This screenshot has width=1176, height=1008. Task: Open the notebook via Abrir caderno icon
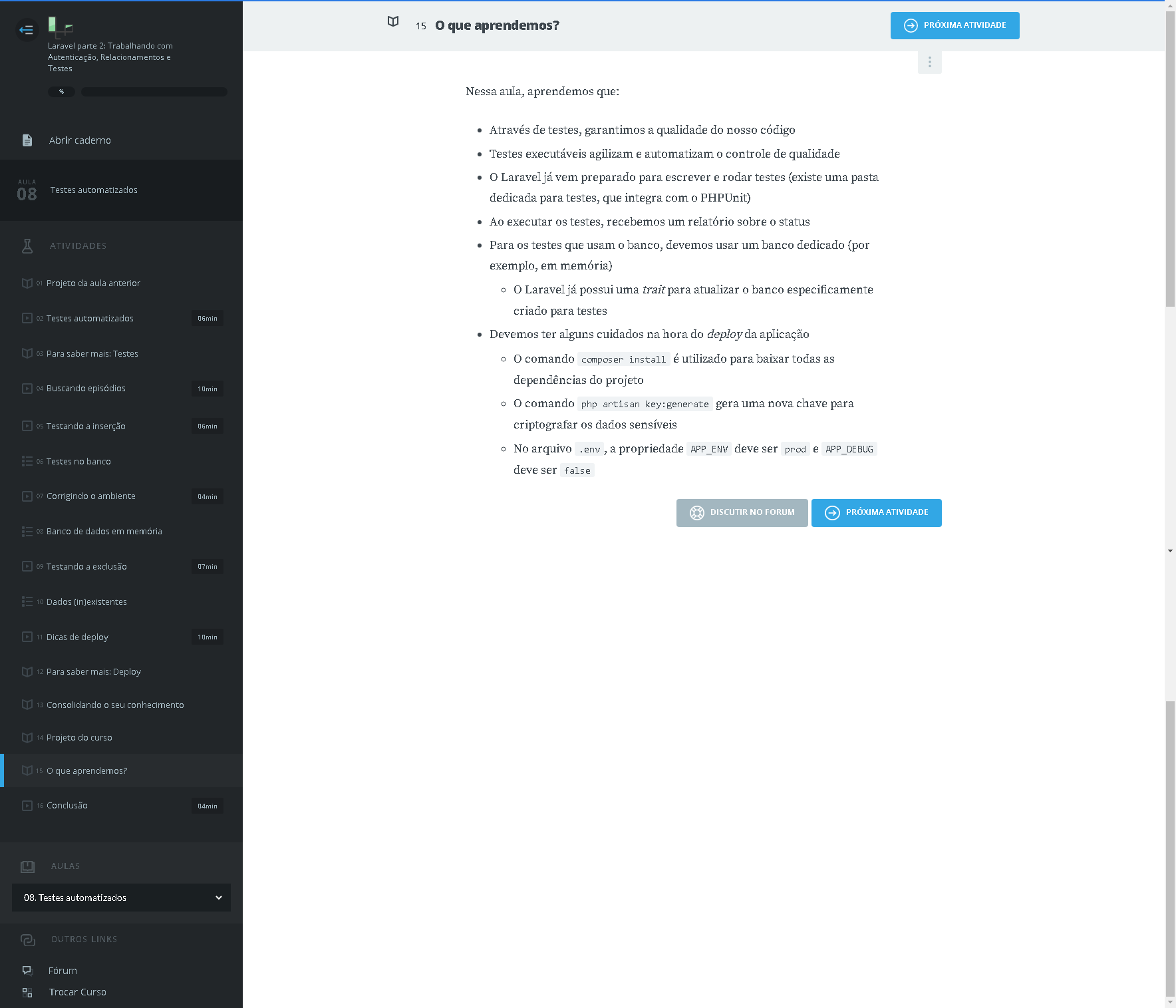point(27,140)
